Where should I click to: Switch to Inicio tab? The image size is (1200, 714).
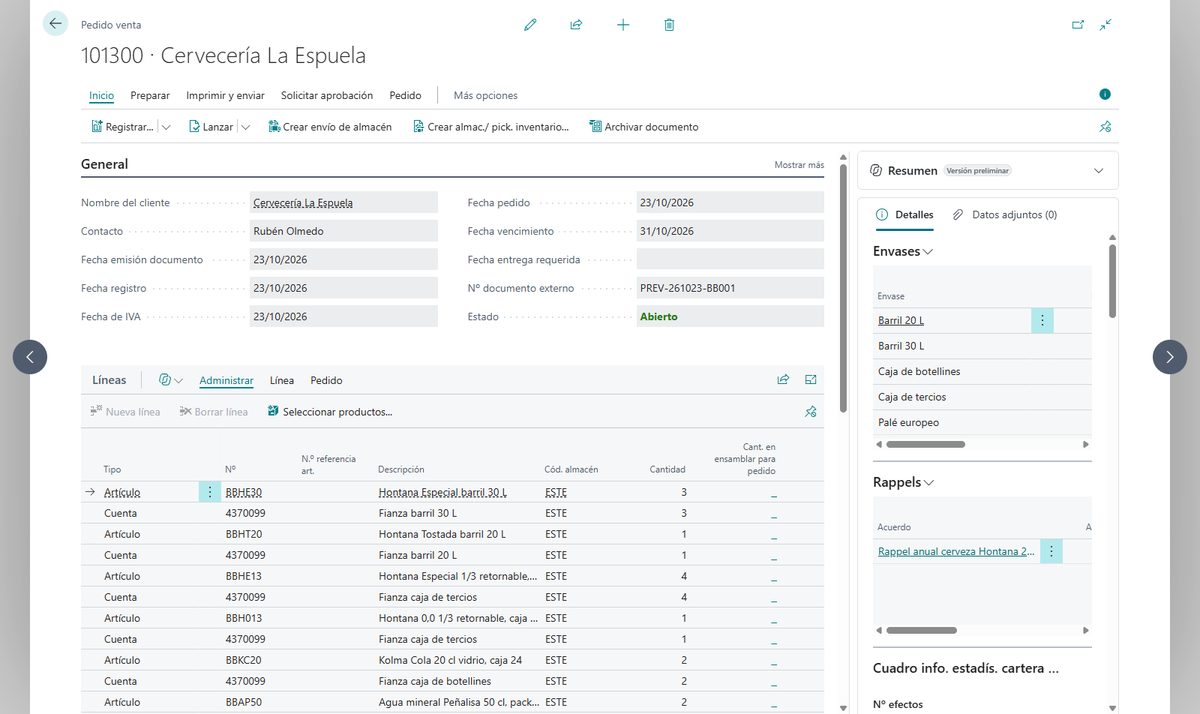point(101,95)
